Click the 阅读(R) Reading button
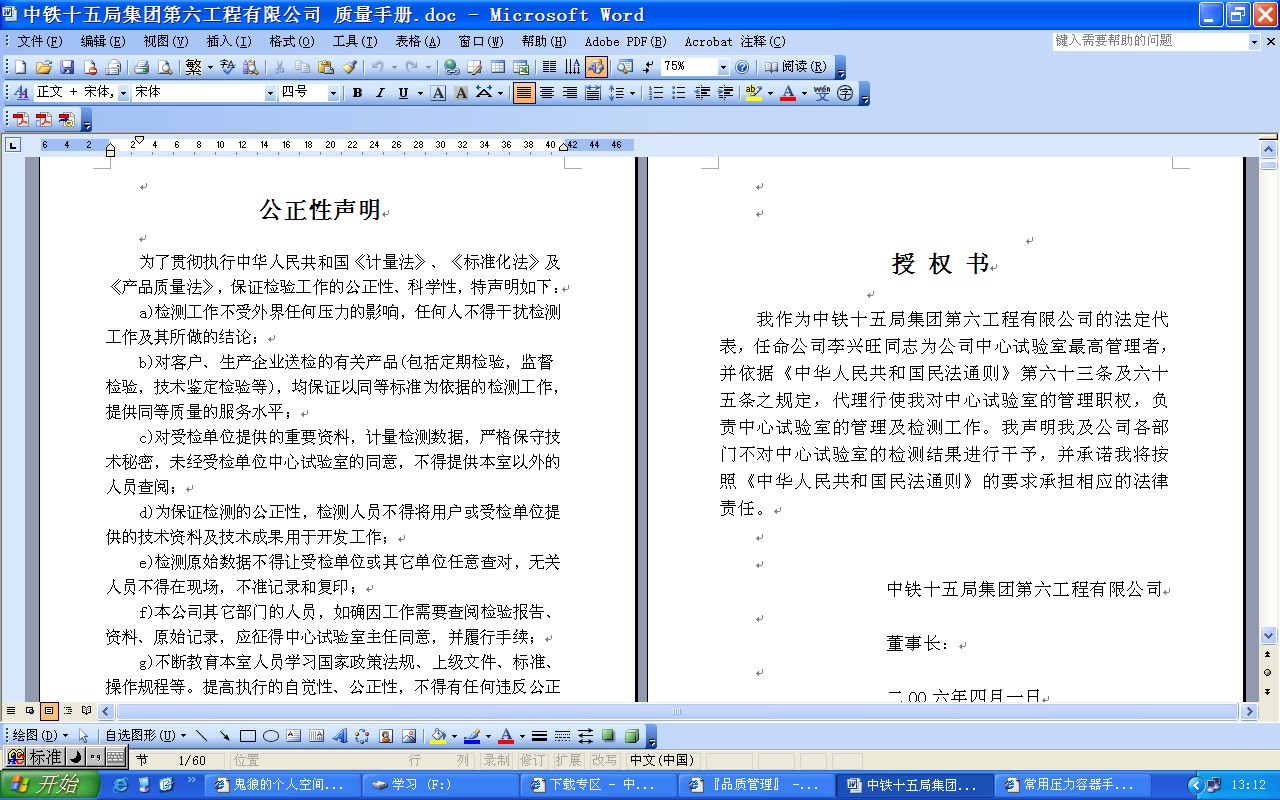 click(x=796, y=67)
